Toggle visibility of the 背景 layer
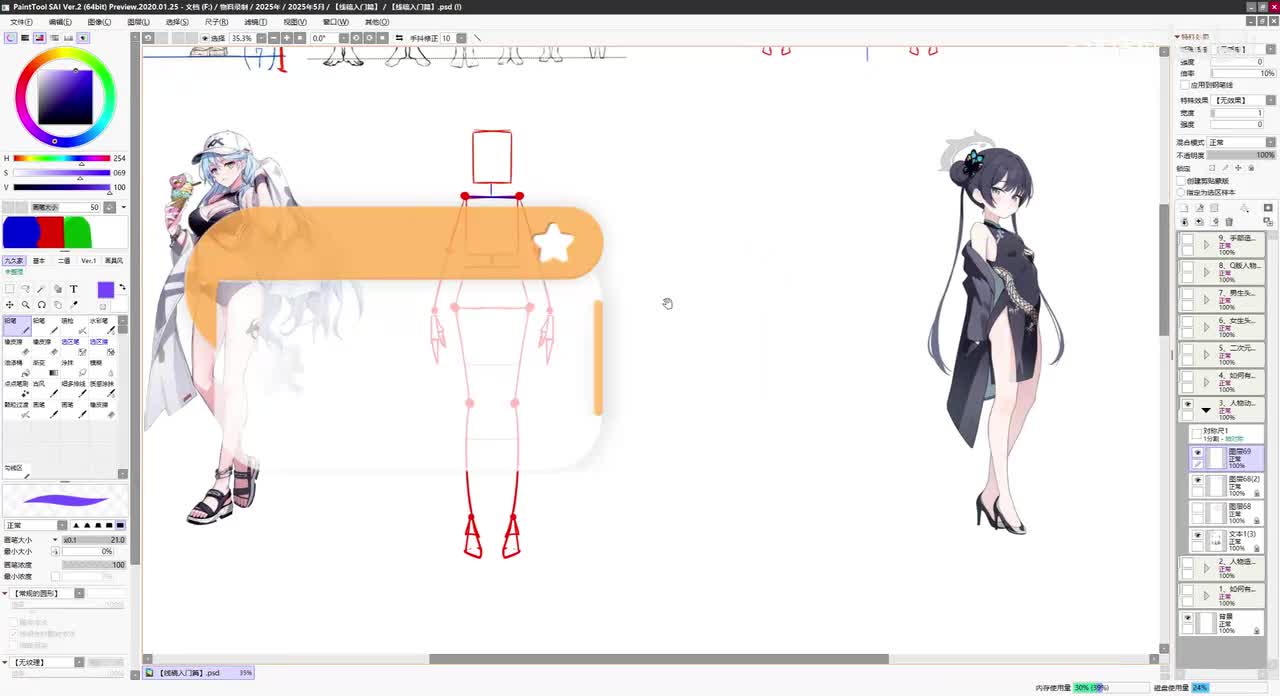Screen dimensions: 1280x696 (1188, 618)
